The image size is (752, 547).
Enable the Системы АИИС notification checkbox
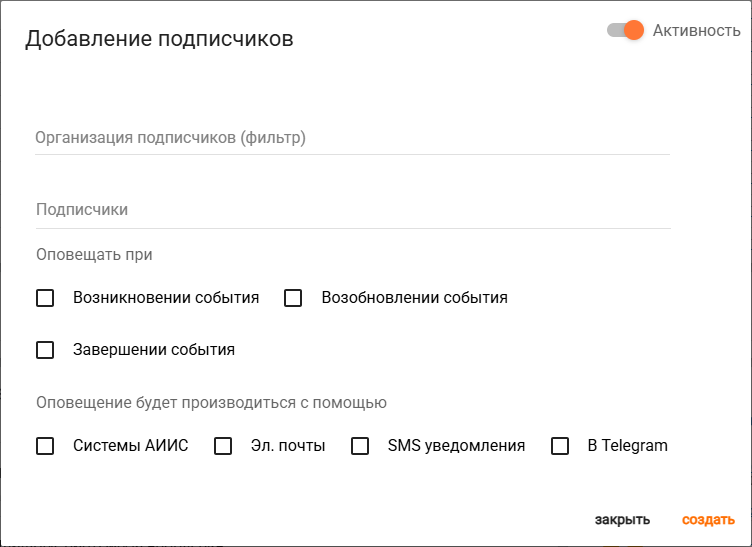click(x=45, y=446)
